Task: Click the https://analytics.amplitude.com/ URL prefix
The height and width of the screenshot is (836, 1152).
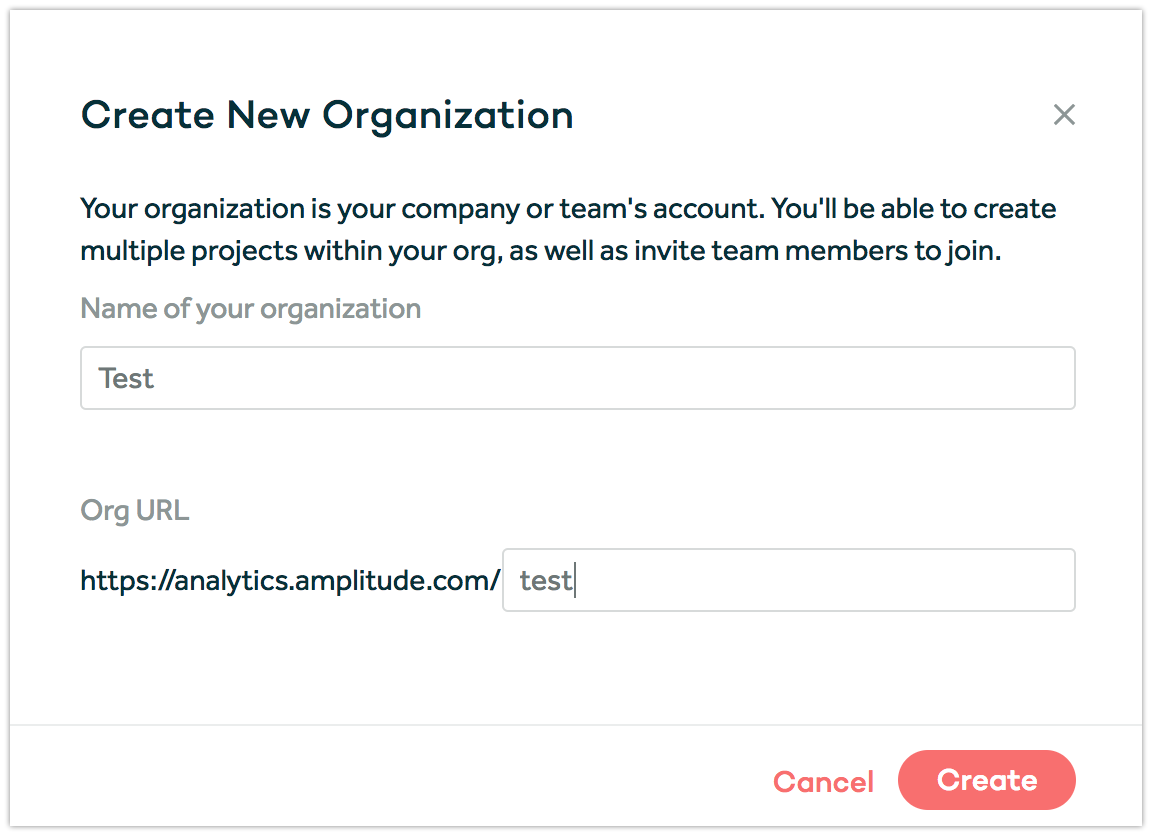Action: [289, 580]
